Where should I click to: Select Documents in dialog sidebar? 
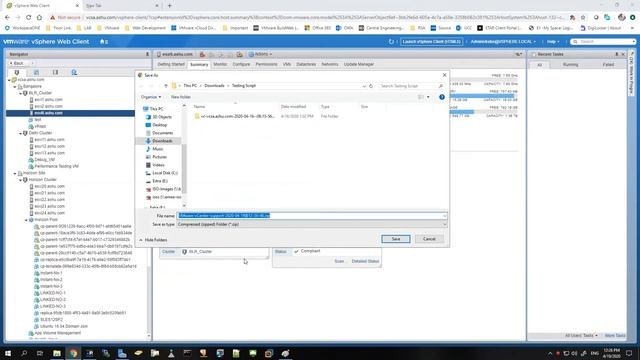162,133
